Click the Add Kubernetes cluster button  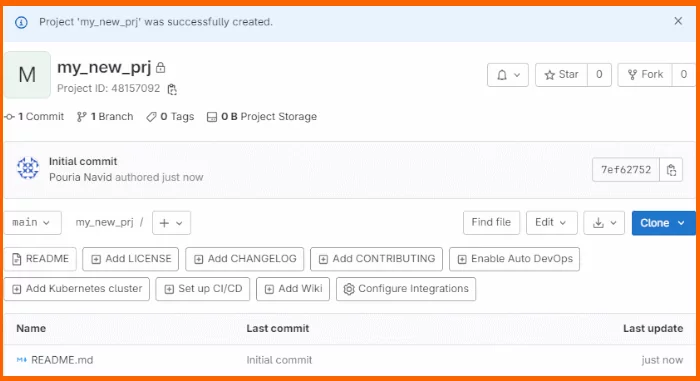(77, 289)
